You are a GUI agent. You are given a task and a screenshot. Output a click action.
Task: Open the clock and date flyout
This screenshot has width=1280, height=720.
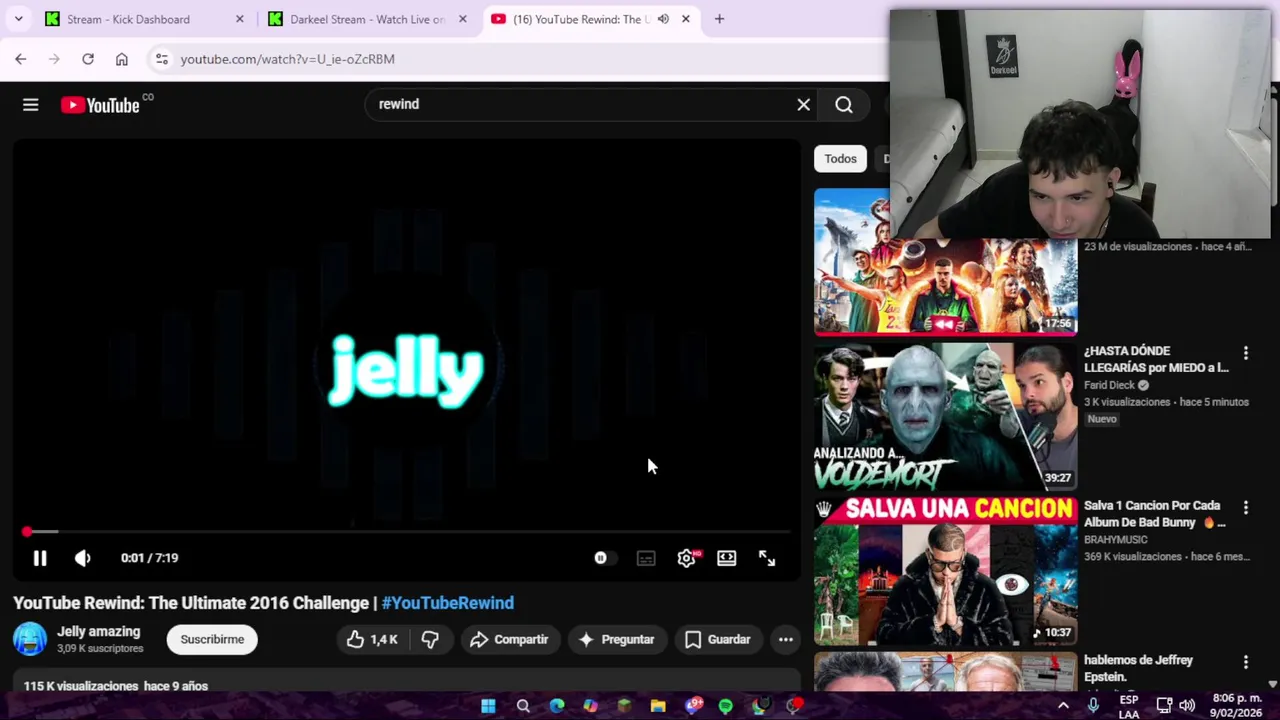pos(1237,706)
